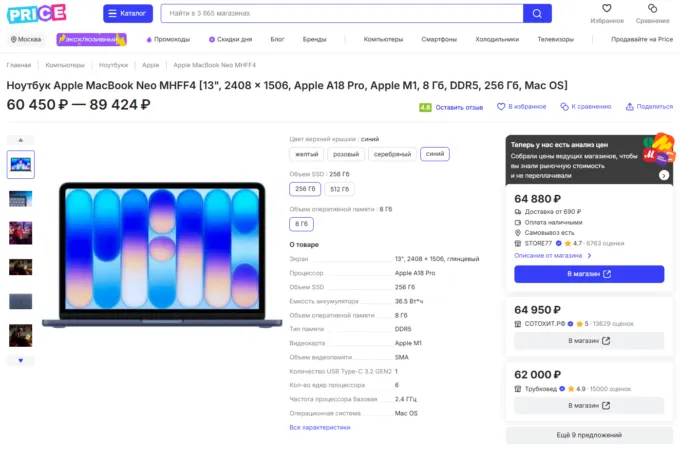
Task: Open Все характеристики link
Action: tap(320, 427)
